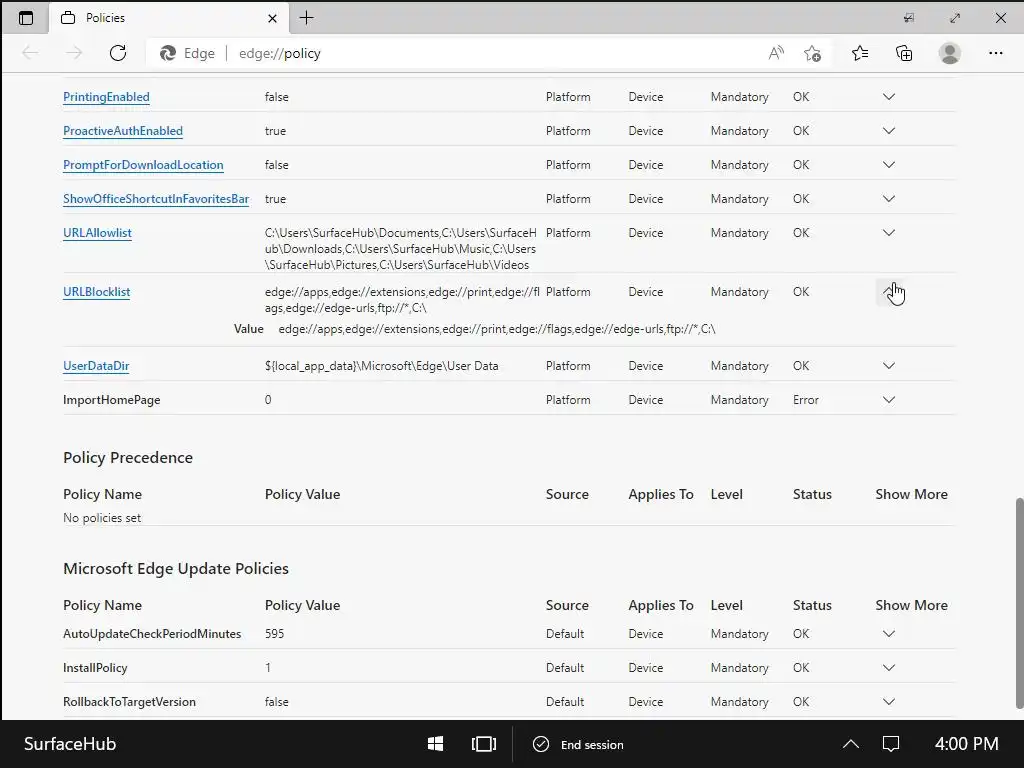
Task: Click the Error status of ImportHomePage
Action: click(806, 400)
